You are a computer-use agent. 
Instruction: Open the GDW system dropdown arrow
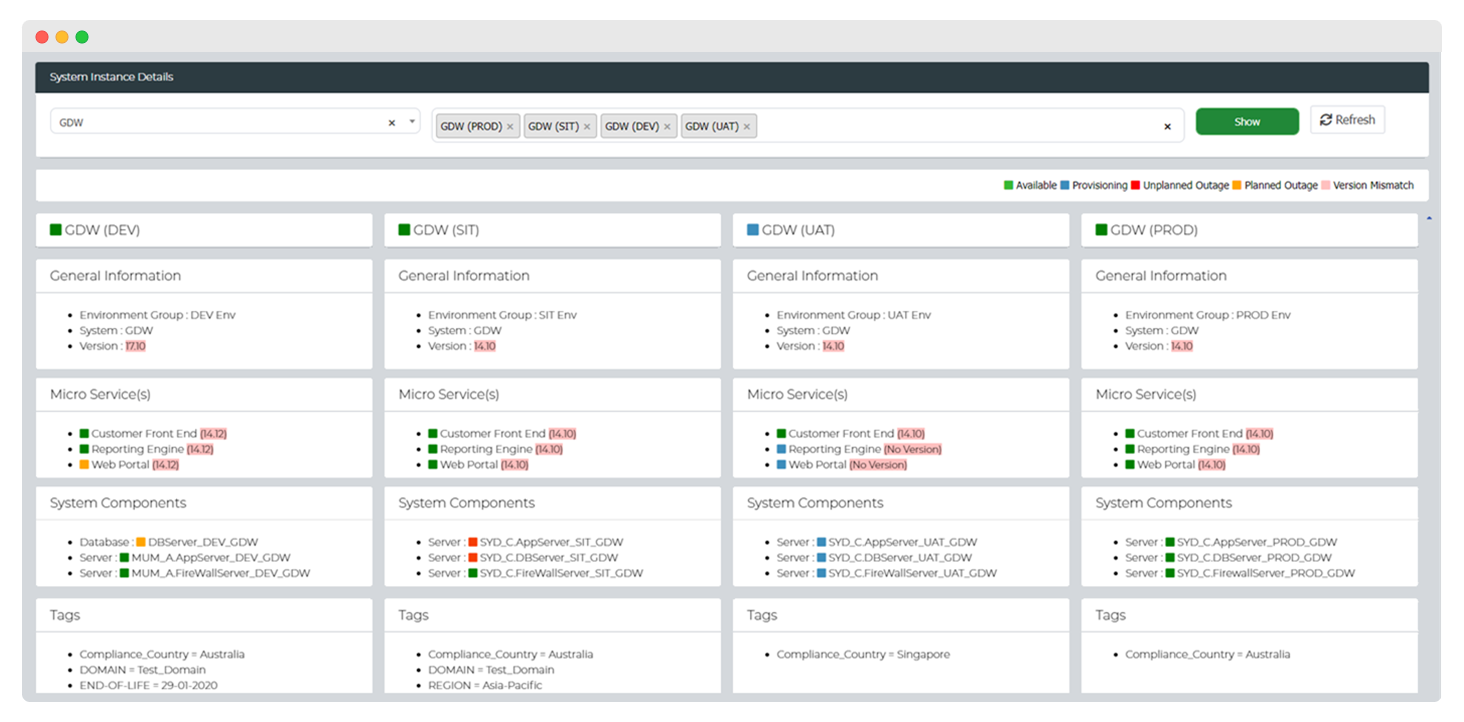point(412,122)
